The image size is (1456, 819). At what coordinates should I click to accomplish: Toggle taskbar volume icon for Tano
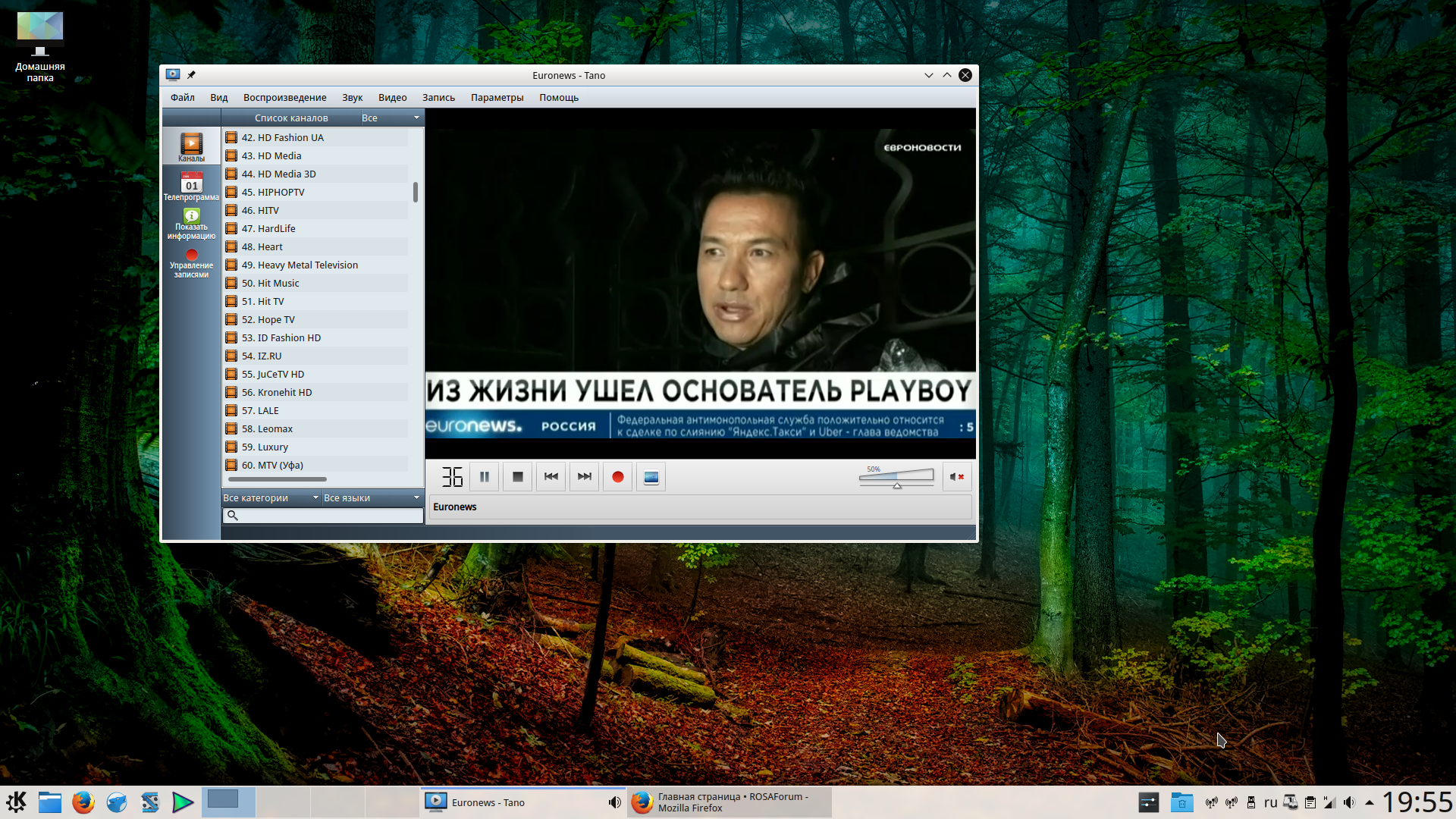(x=614, y=802)
